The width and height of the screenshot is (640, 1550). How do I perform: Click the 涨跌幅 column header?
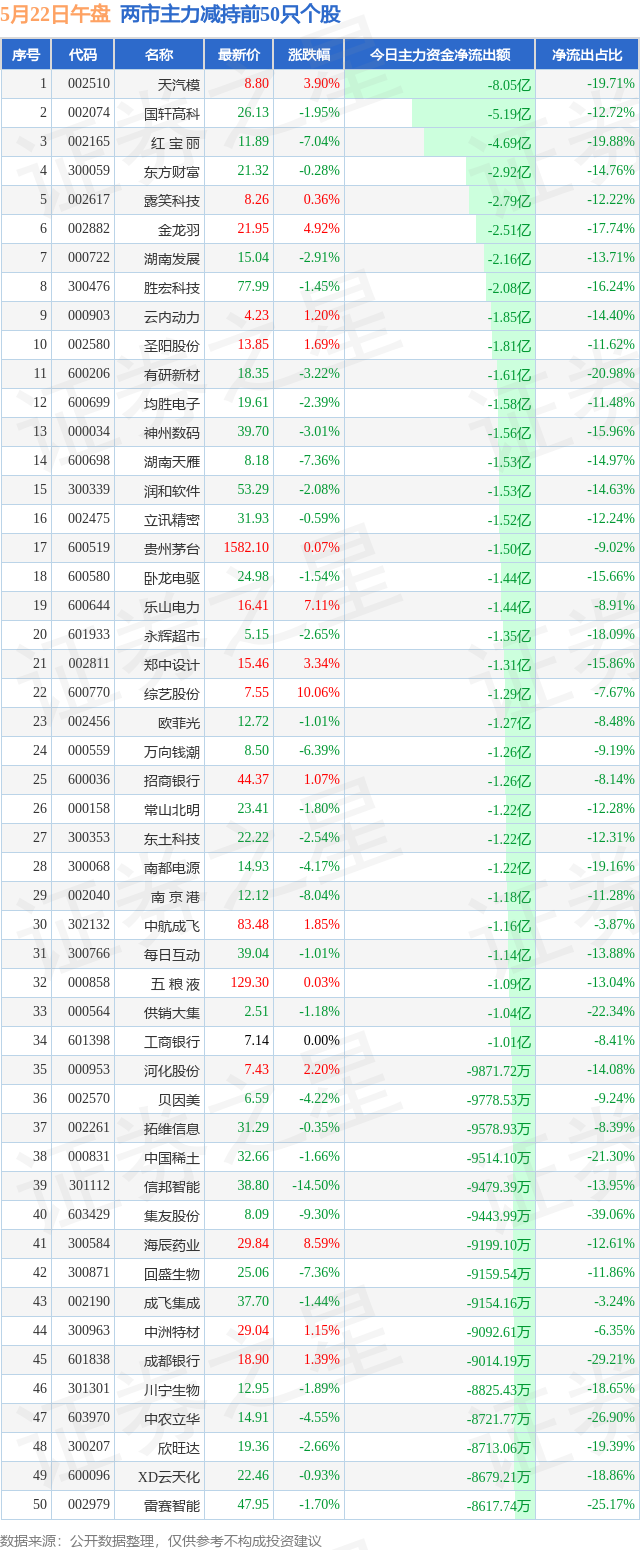click(308, 55)
